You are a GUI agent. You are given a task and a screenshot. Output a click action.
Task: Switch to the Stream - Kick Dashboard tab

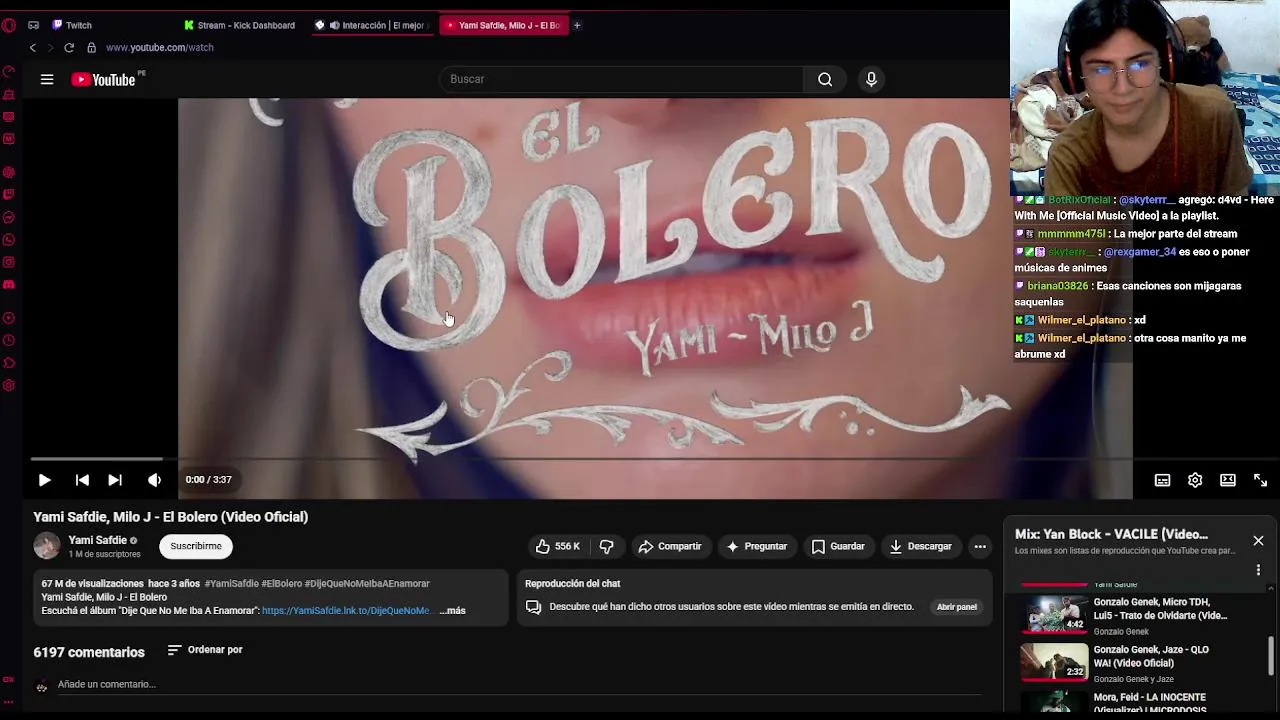241,25
